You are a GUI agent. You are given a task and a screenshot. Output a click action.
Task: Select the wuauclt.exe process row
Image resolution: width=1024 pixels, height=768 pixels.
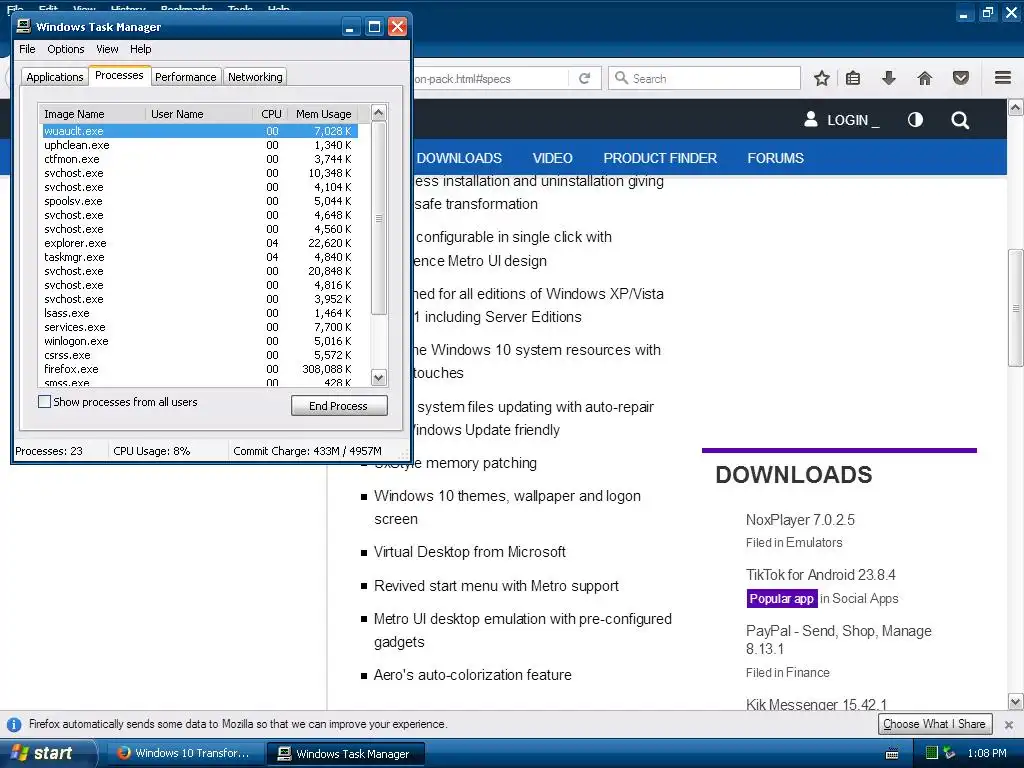click(200, 131)
